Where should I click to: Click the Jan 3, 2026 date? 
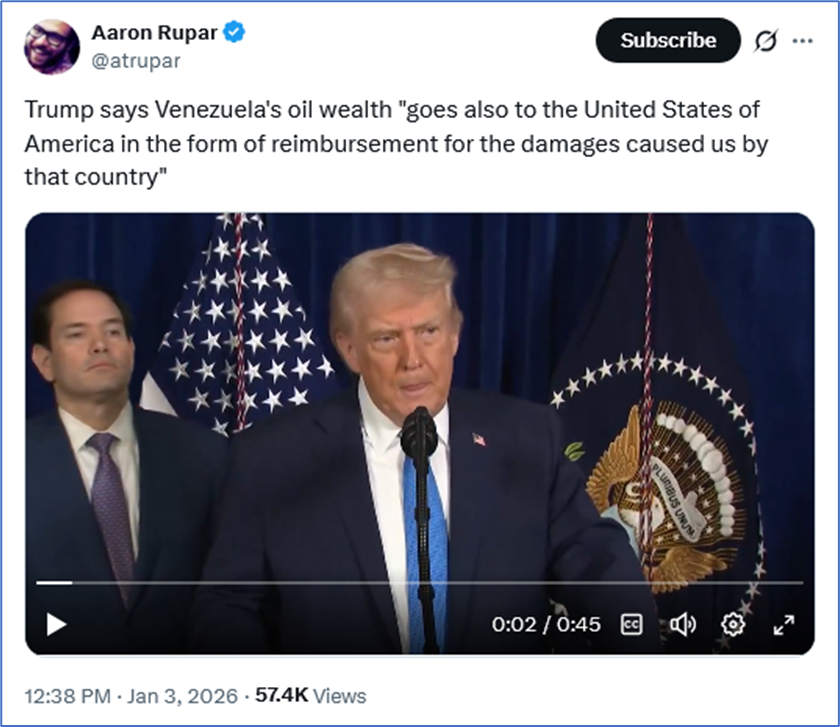pyautogui.click(x=182, y=696)
